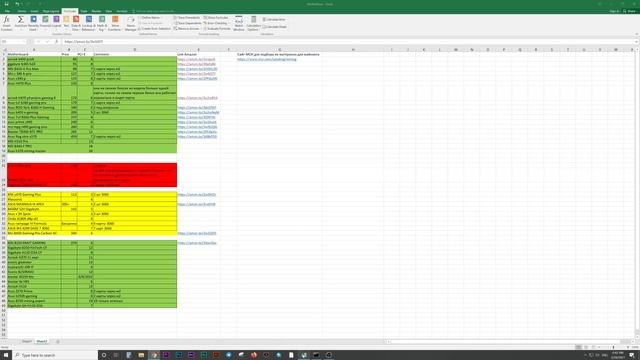Click the formula bar fx icon

(56, 42)
